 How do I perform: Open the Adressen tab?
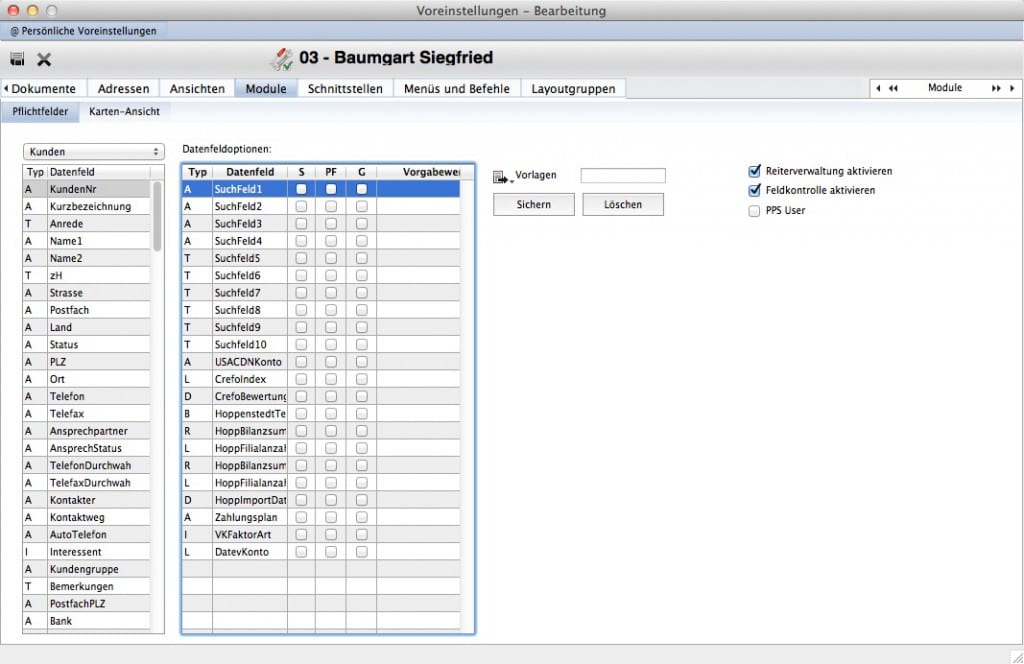(123, 88)
